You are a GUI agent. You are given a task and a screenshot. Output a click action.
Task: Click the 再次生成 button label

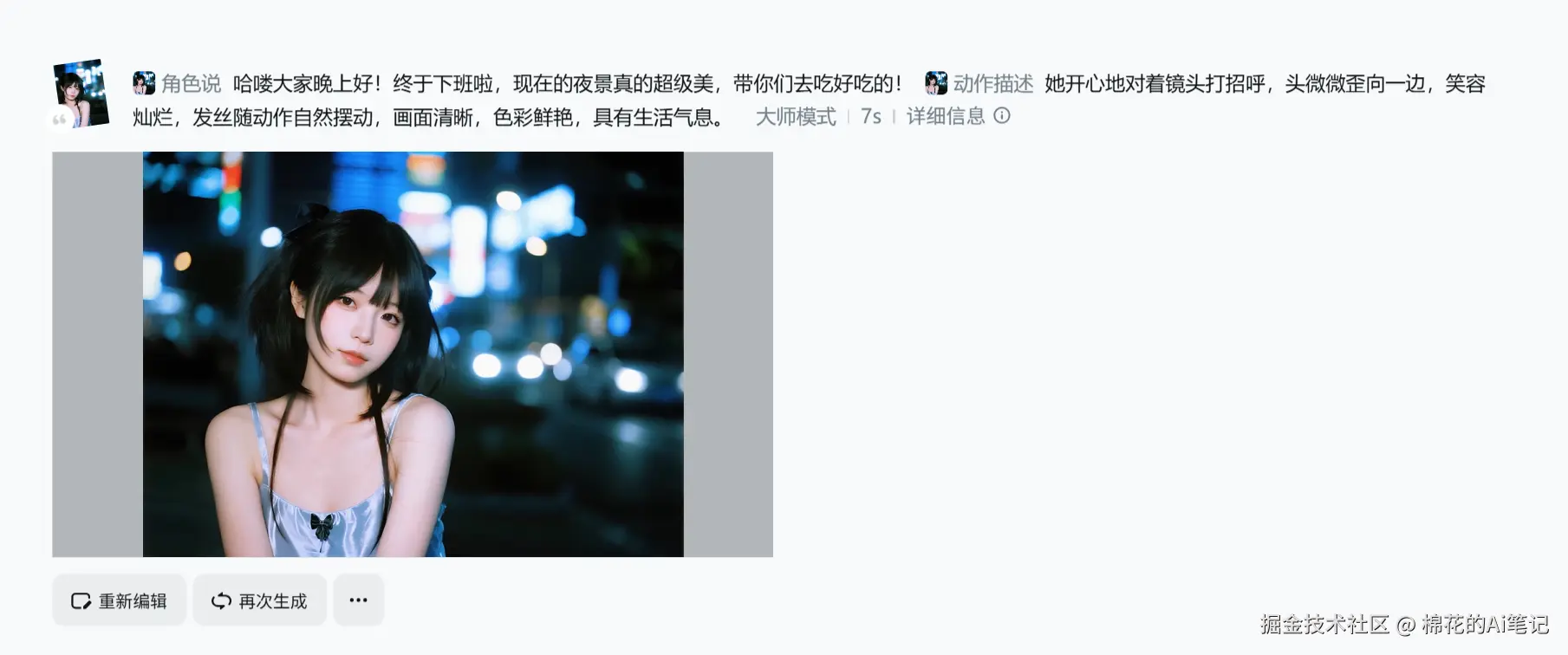pyautogui.click(x=273, y=601)
